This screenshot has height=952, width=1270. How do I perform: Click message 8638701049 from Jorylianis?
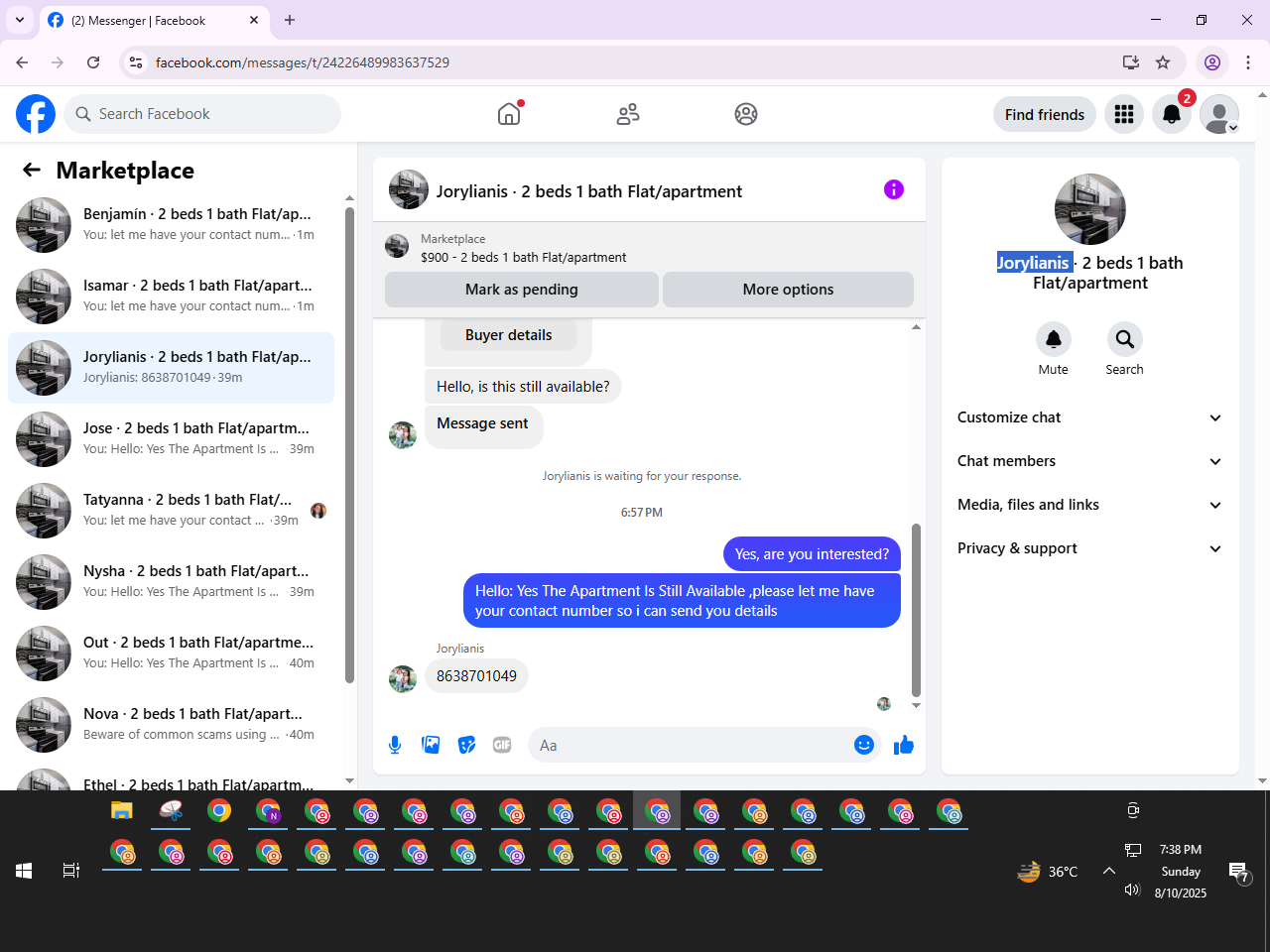[x=476, y=676]
